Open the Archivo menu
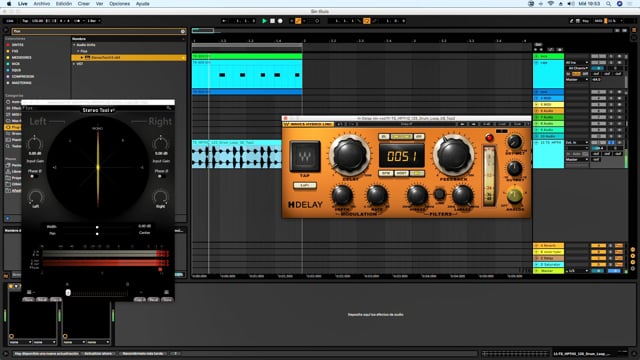 pos(42,4)
